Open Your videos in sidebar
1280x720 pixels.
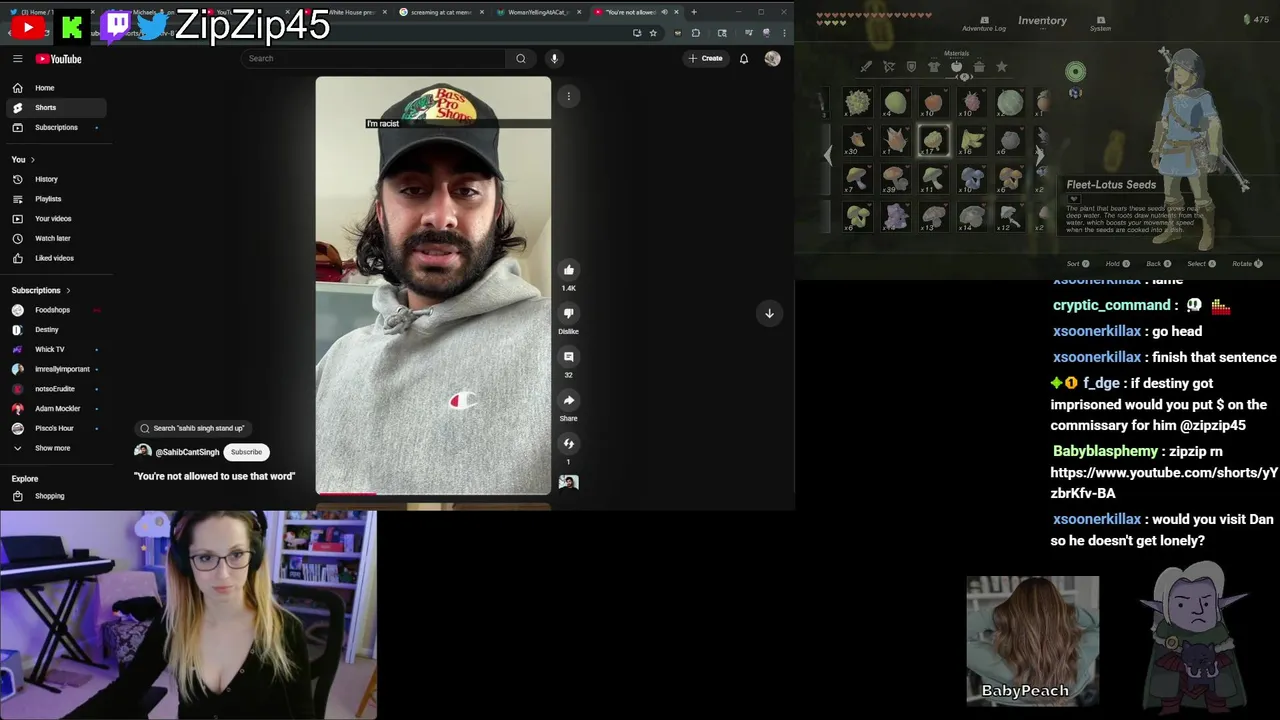[56, 218]
